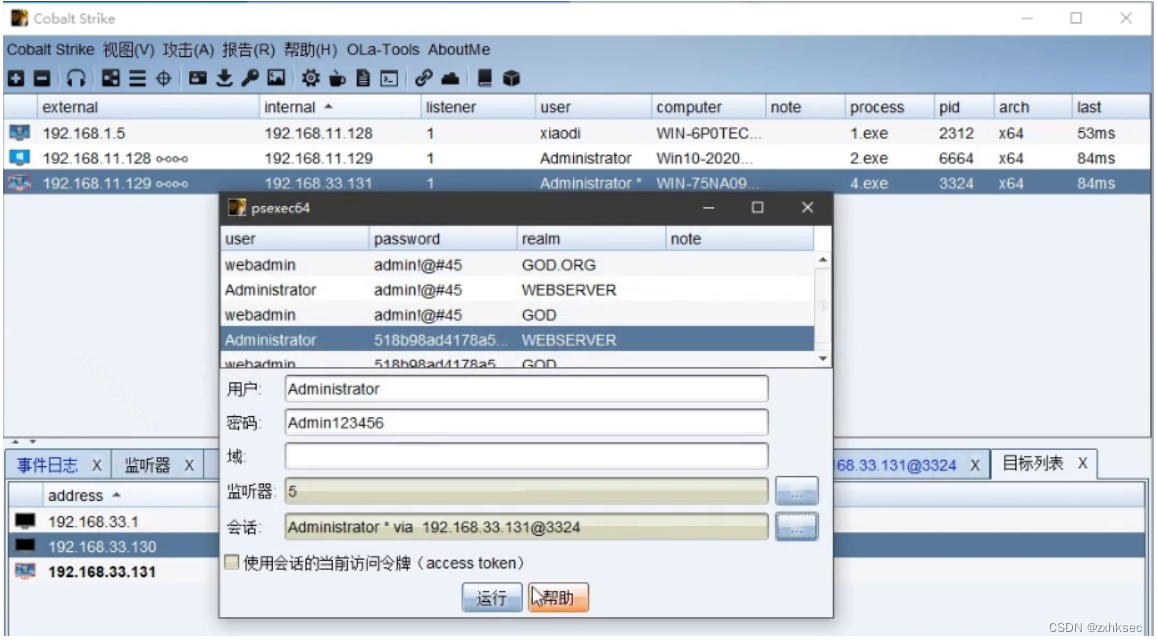Open the 监听器 listener picker button

[797, 491]
